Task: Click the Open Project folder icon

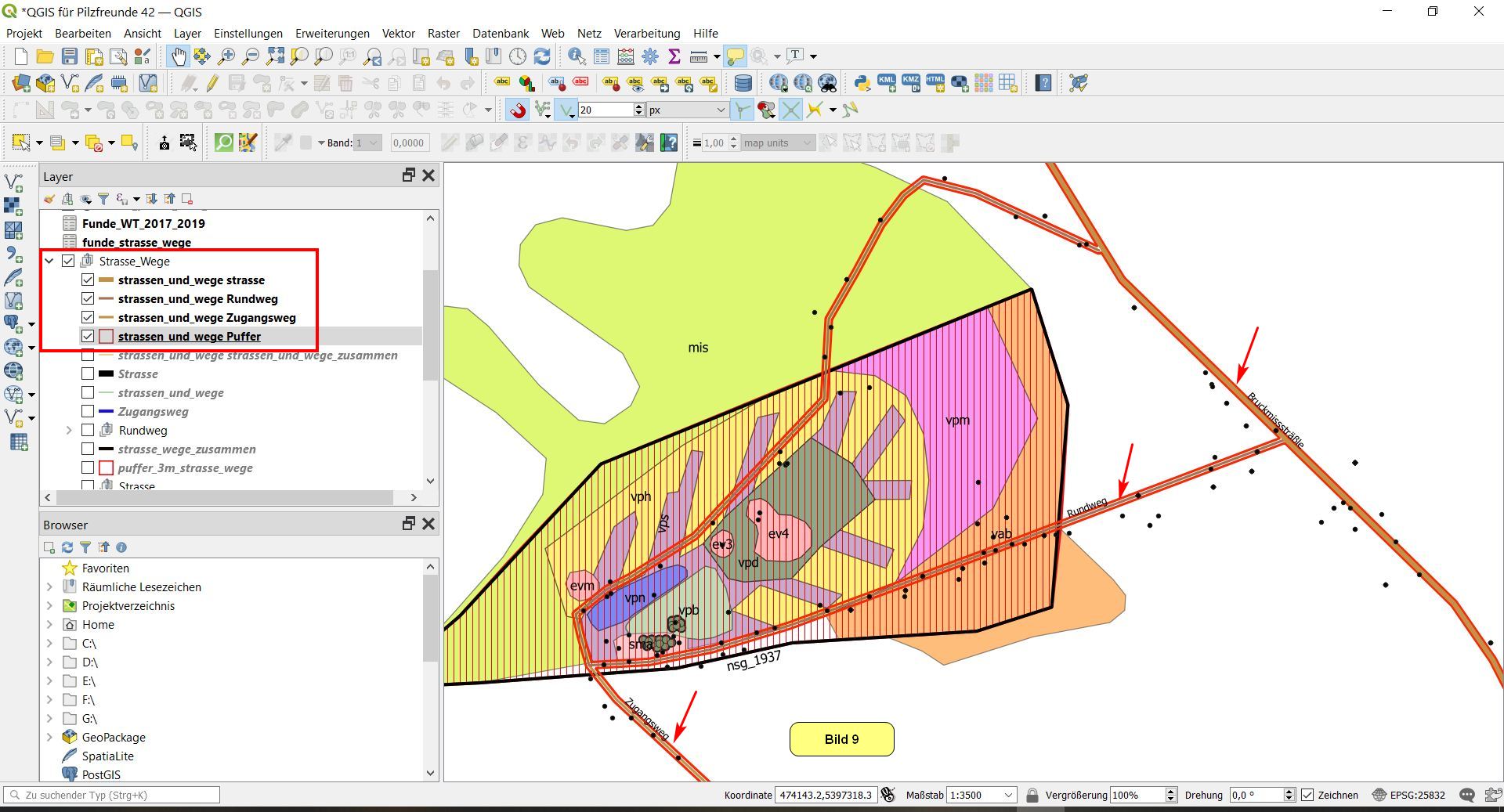Action: 45,56
